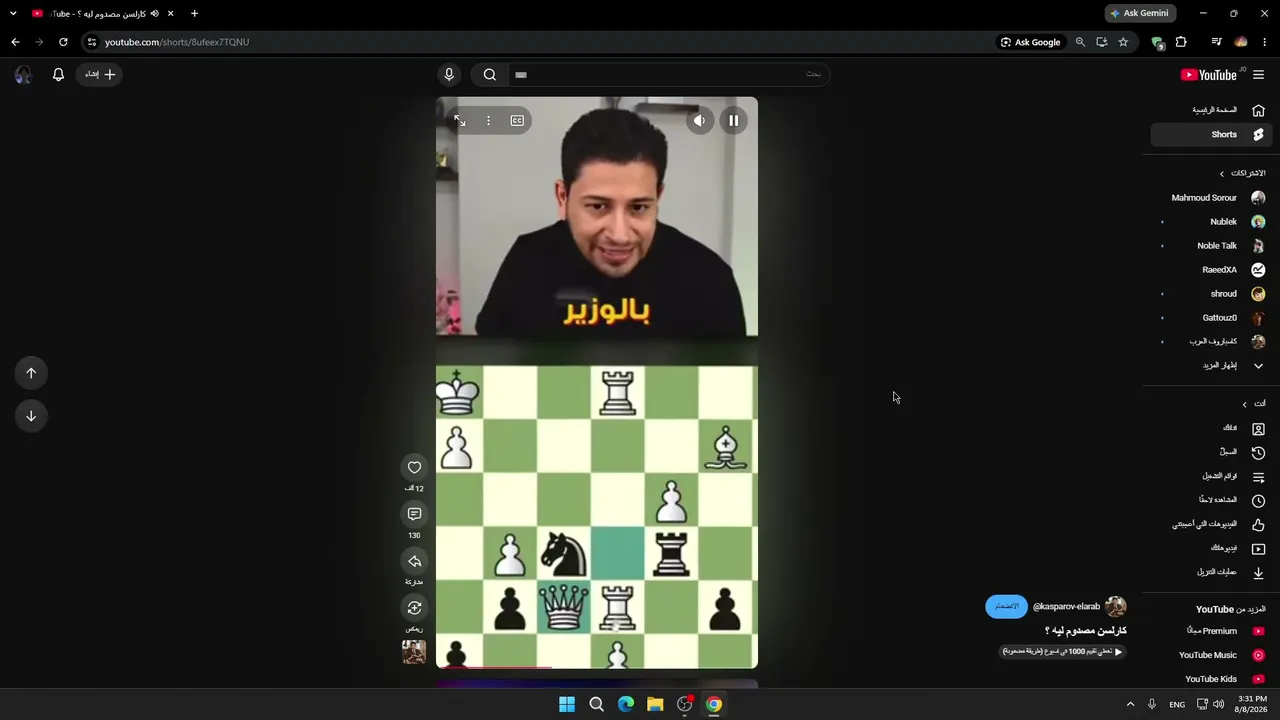Pause the playing Short video
This screenshot has width=1280, height=720.
pos(733,121)
